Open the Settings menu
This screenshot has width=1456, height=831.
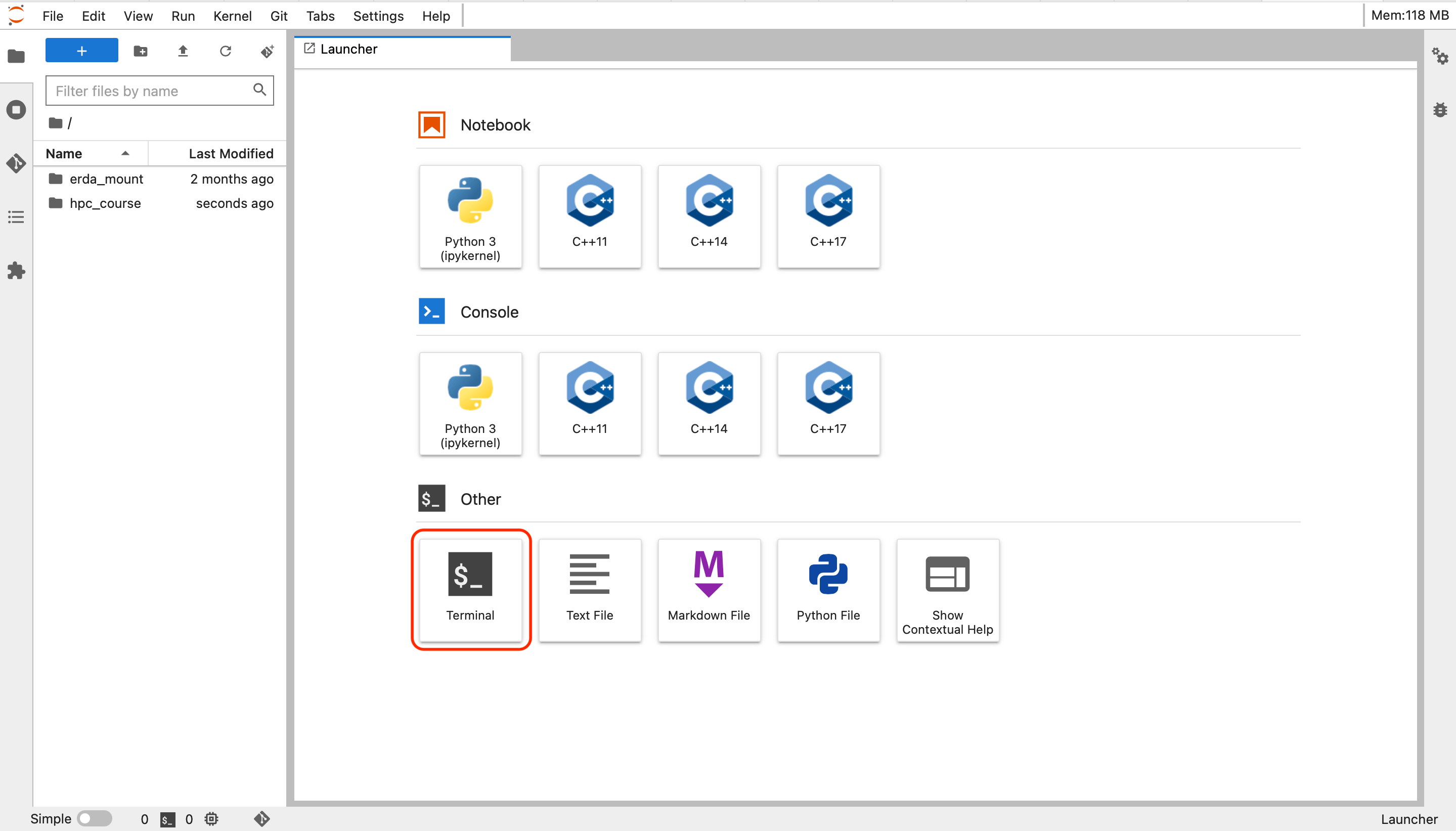378,16
